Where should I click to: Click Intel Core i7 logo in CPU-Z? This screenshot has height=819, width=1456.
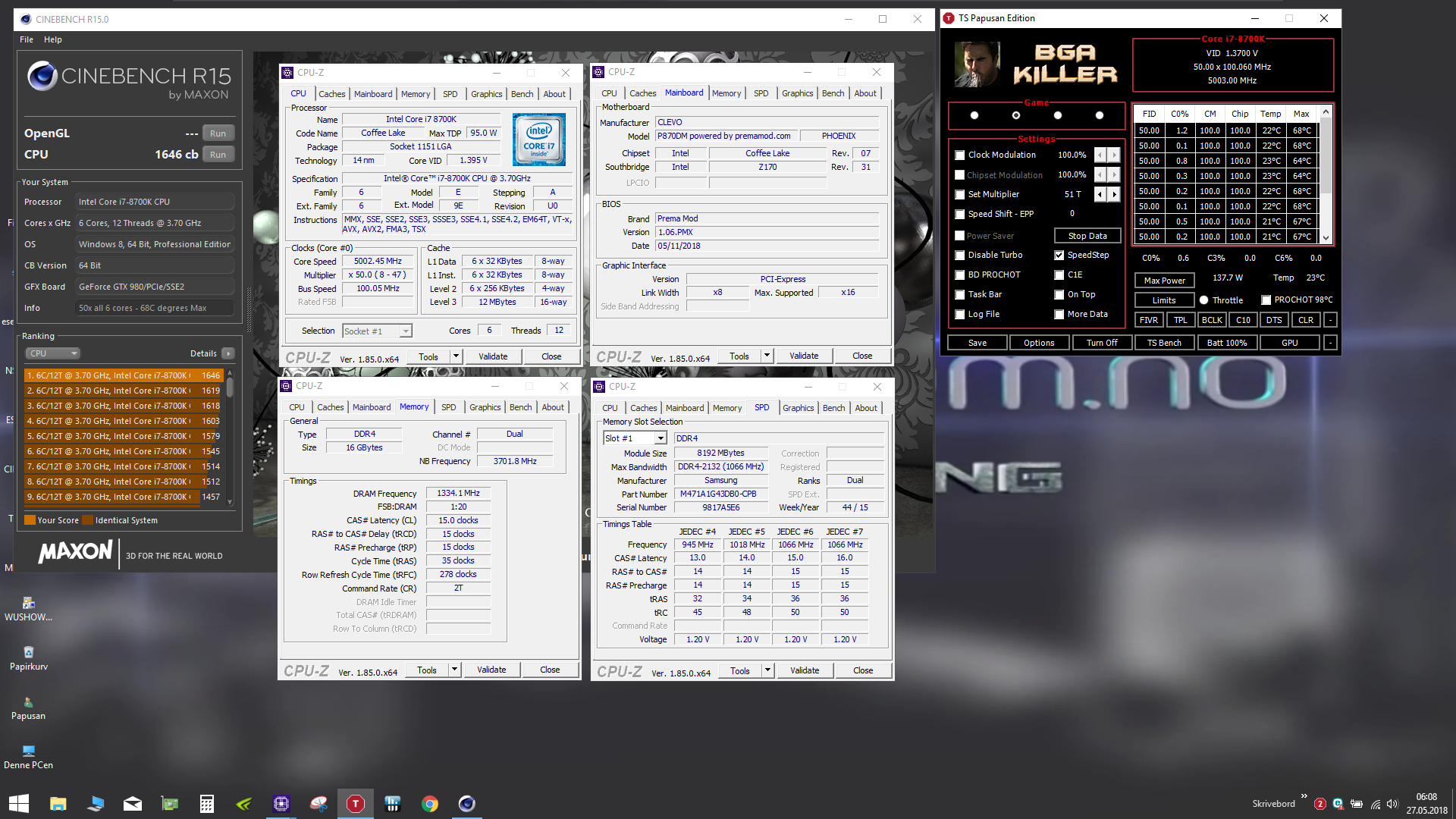[x=538, y=140]
